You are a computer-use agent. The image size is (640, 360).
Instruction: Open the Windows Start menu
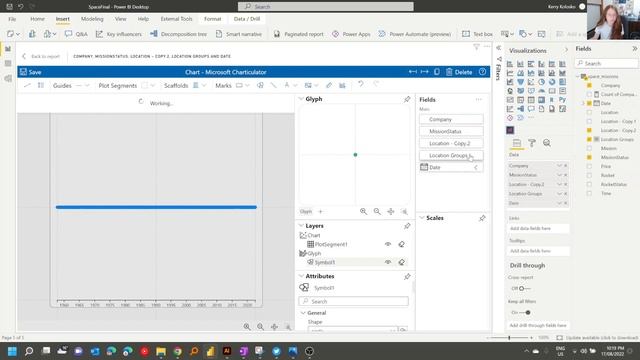(12, 351)
